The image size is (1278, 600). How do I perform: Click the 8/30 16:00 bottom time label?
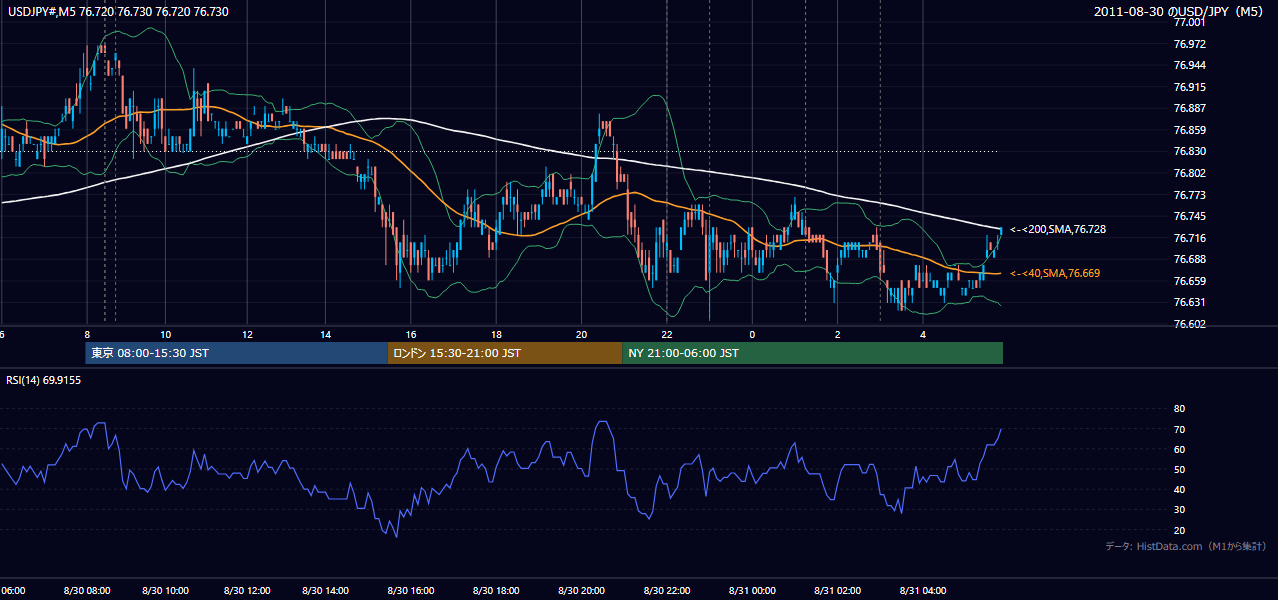[411, 591]
